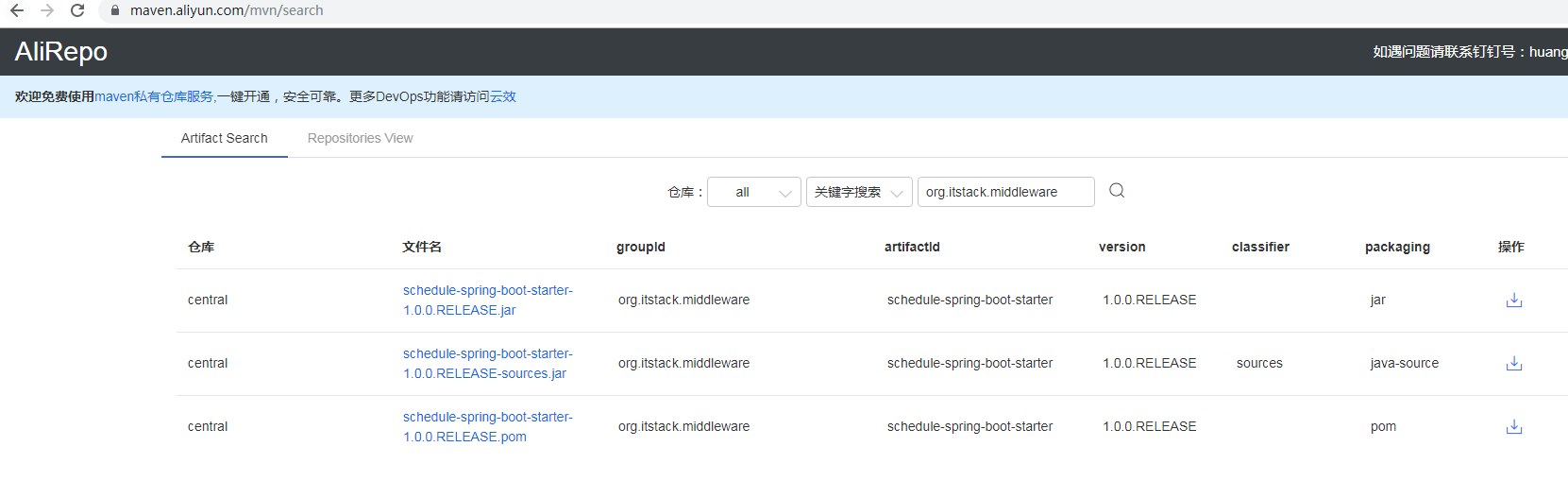Open the repository dropdown showing all

(x=754, y=192)
